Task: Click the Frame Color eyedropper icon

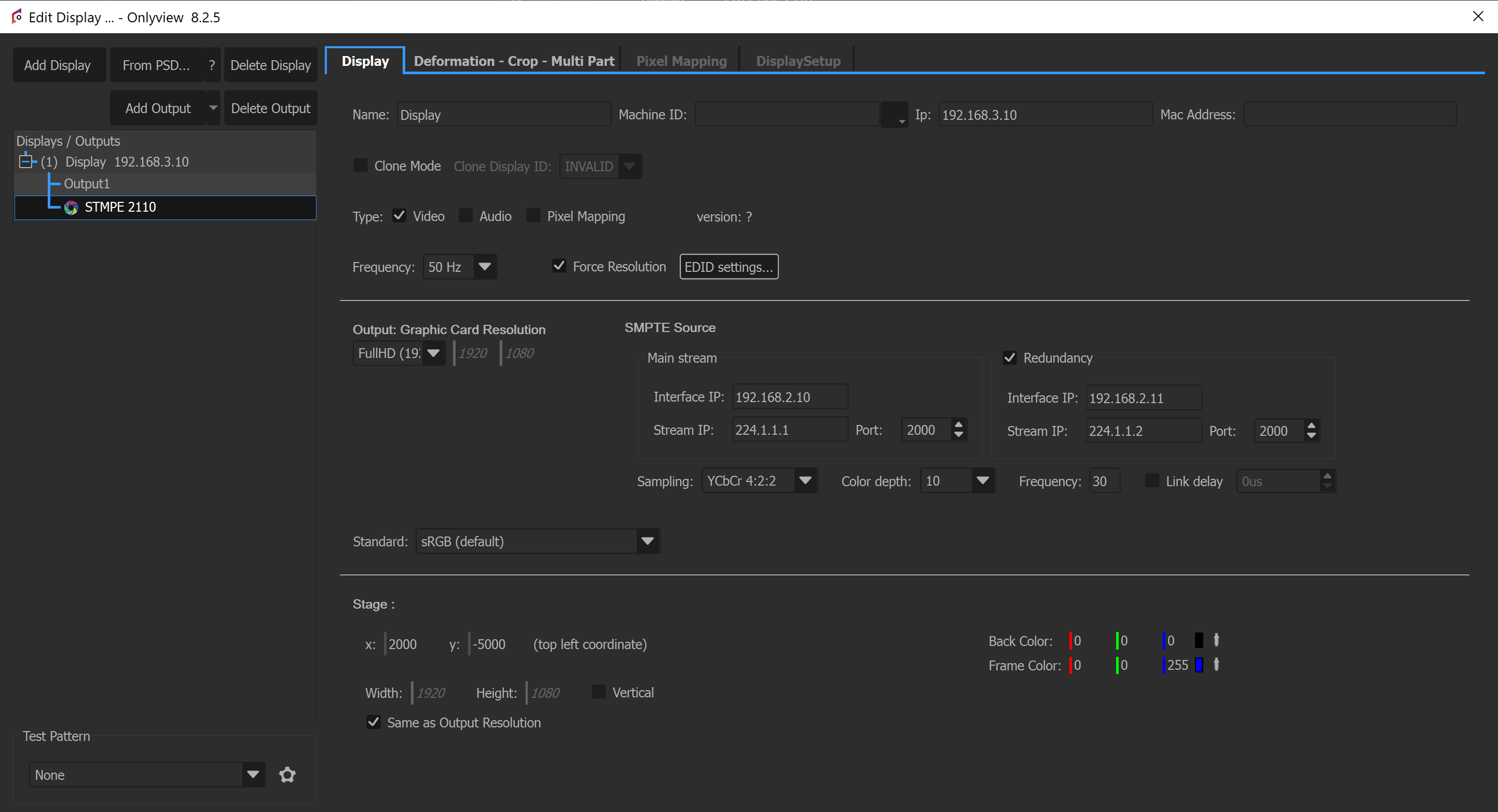Action: pyautogui.click(x=1216, y=664)
